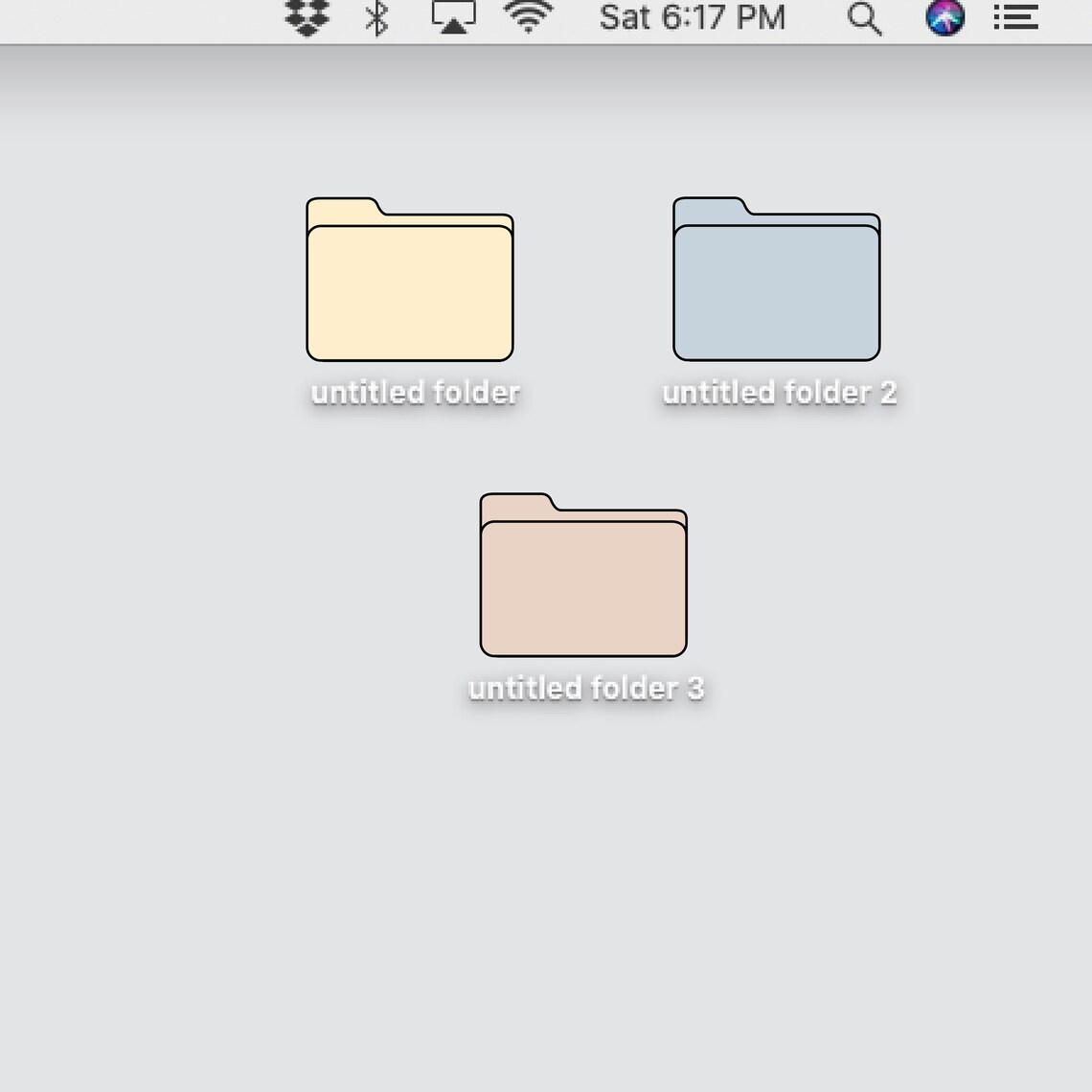
Task: Select the yellow untitled folder icon
Action: coord(409,283)
